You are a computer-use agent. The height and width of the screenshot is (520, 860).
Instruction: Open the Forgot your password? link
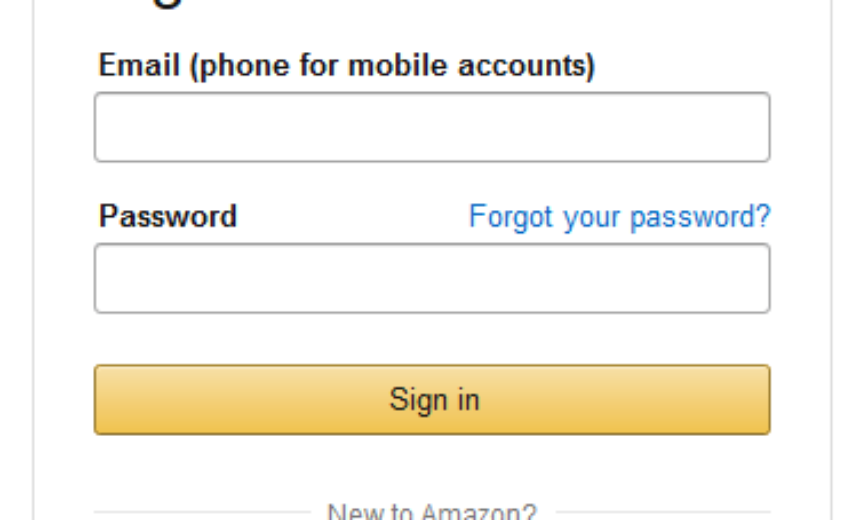point(620,217)
